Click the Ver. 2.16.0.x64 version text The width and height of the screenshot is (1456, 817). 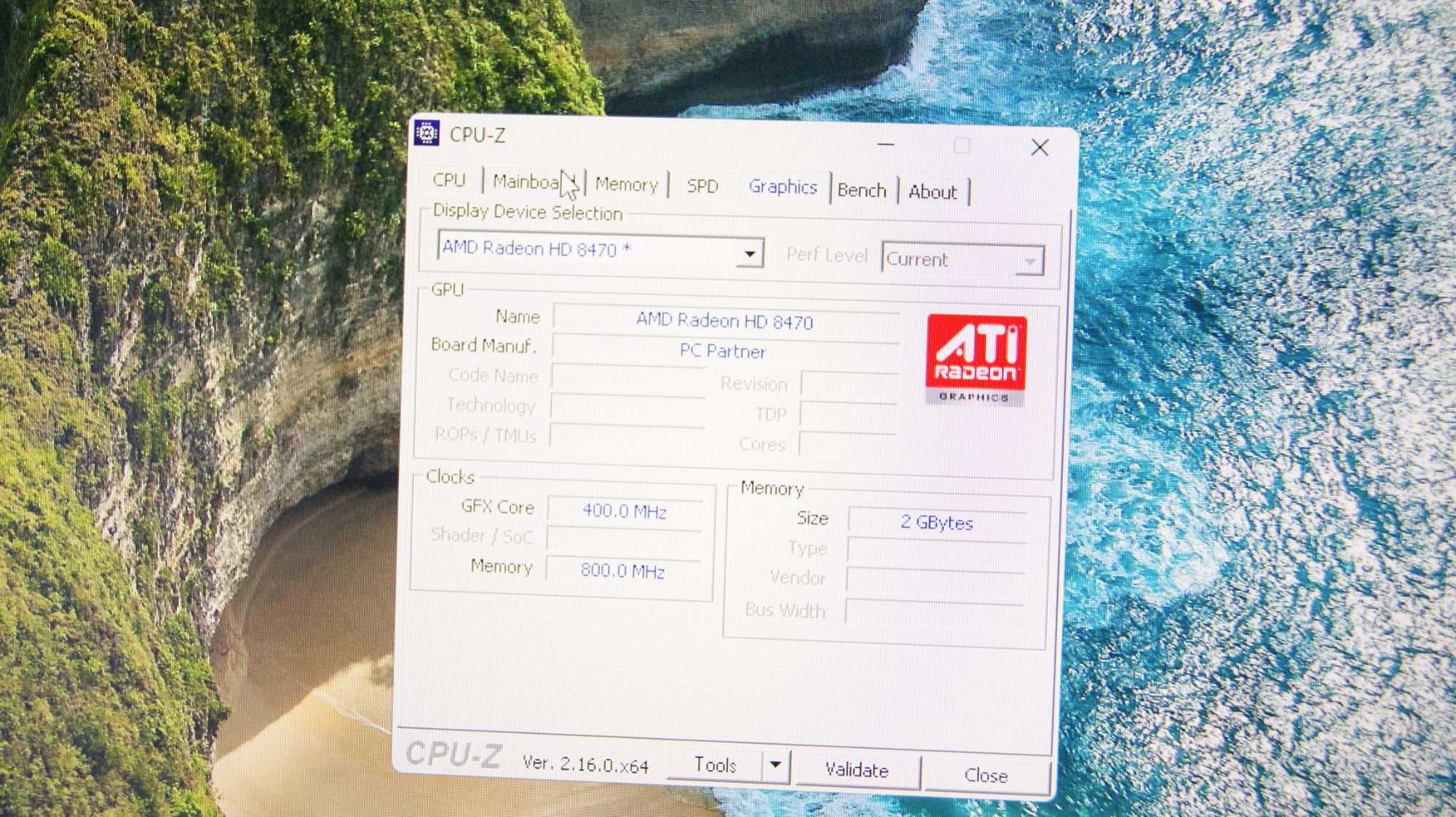pos(585,764)
